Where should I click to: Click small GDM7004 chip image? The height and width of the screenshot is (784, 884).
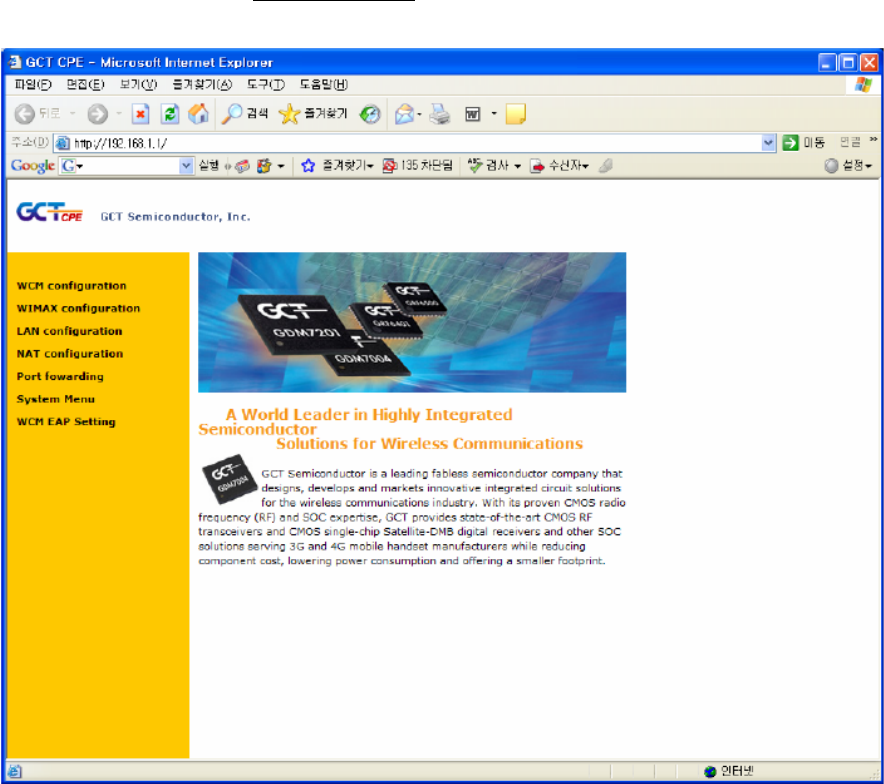tap(229, 479)
